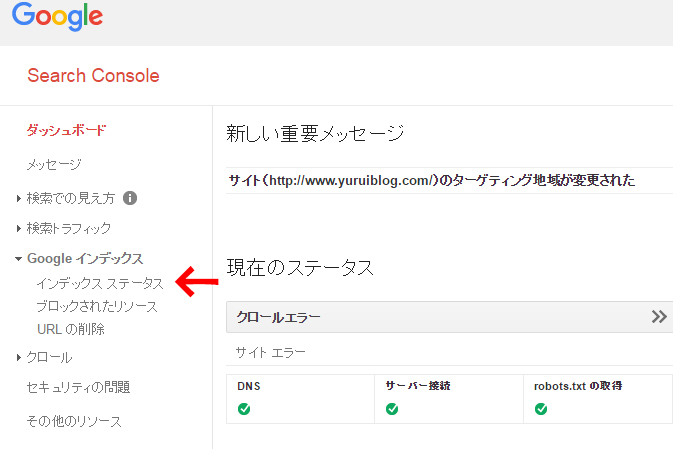
Task: Open 検索での見え方 menu label
Action: coord(71,198)
